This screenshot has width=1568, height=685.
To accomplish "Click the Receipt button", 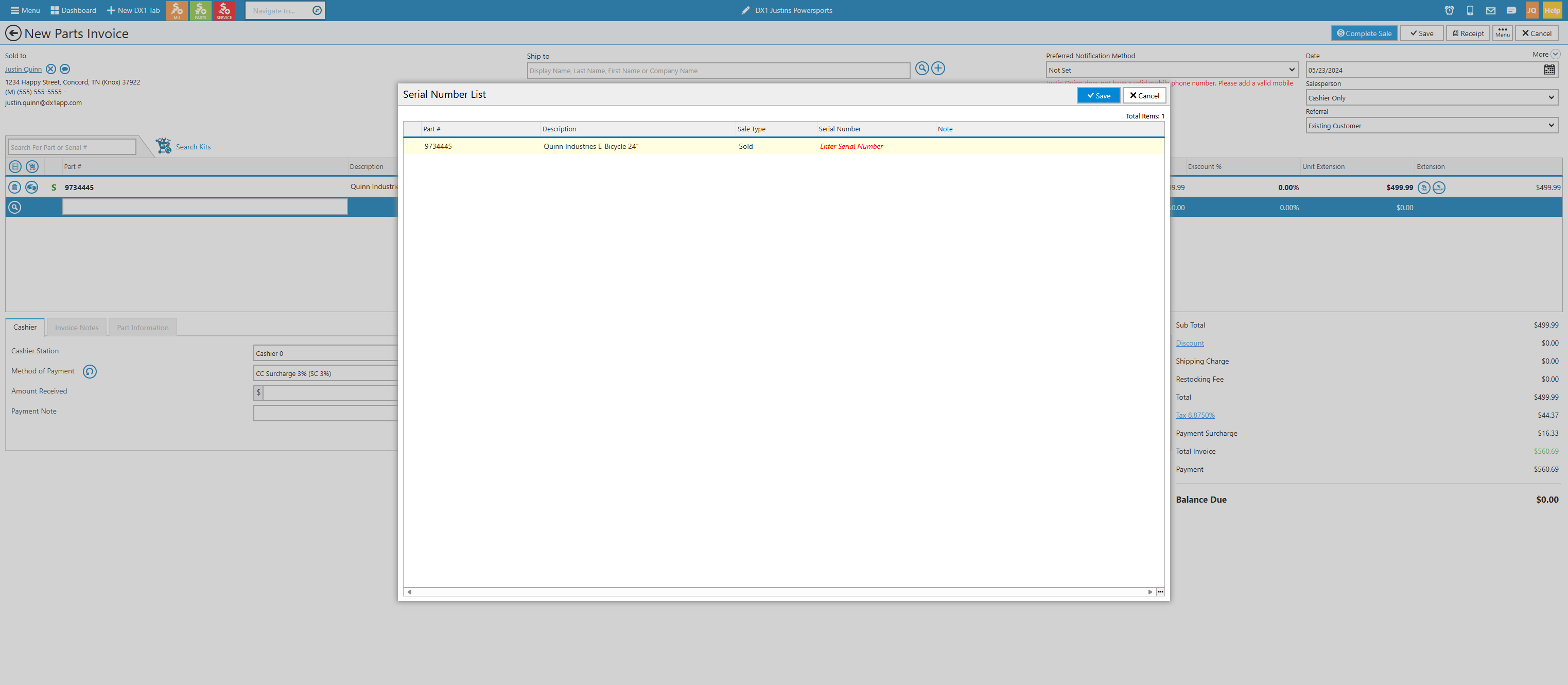I will (1468, 33).
